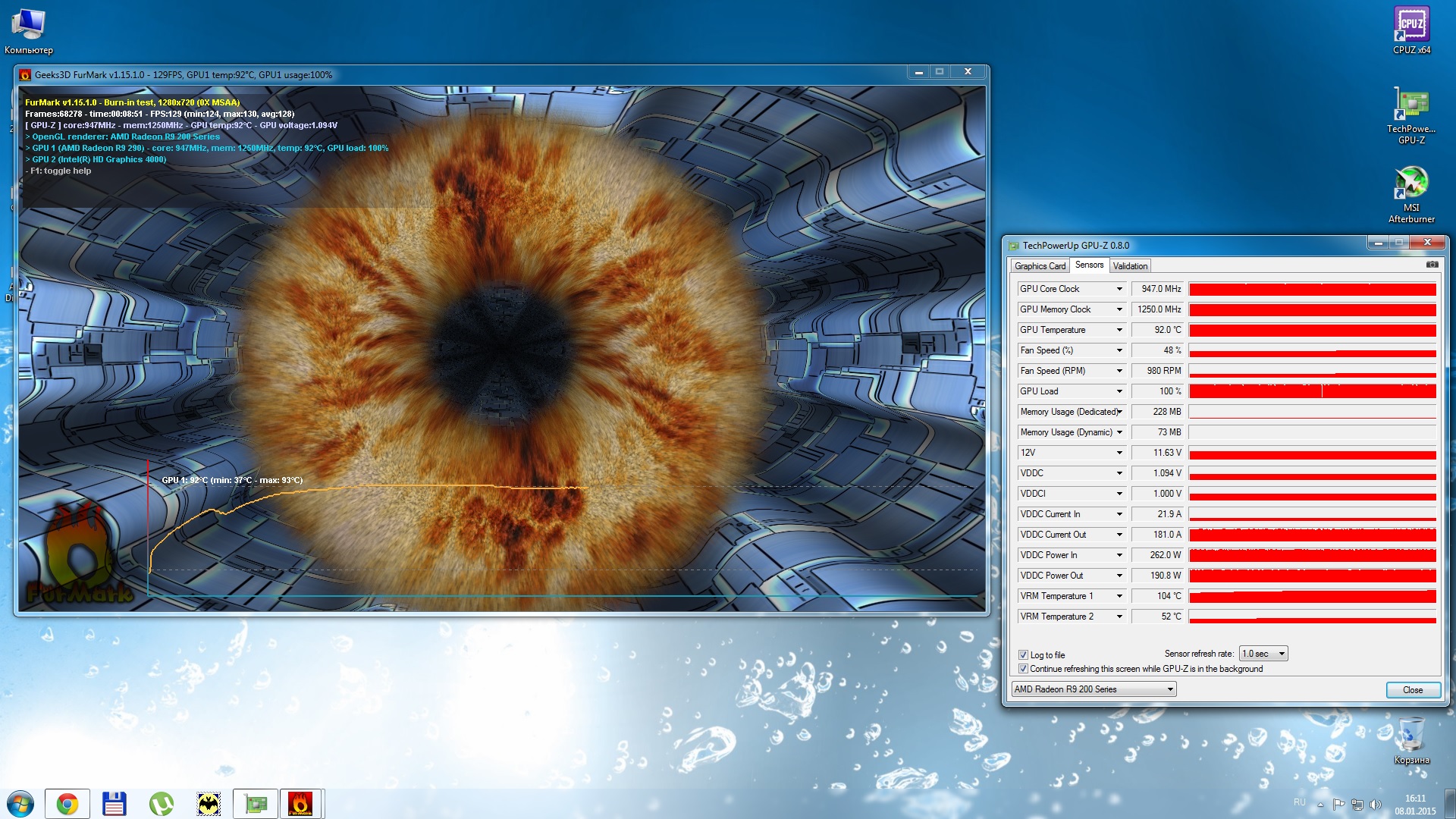Switch to the Graphics Card tab
The width and height of the screenshot is (1456, 819).
coord(1040,266)
